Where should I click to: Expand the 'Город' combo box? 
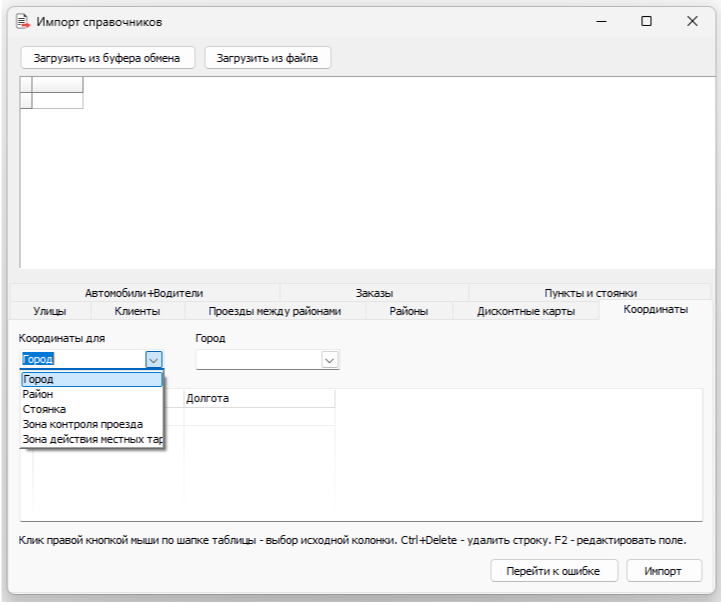tap(329, 359)
